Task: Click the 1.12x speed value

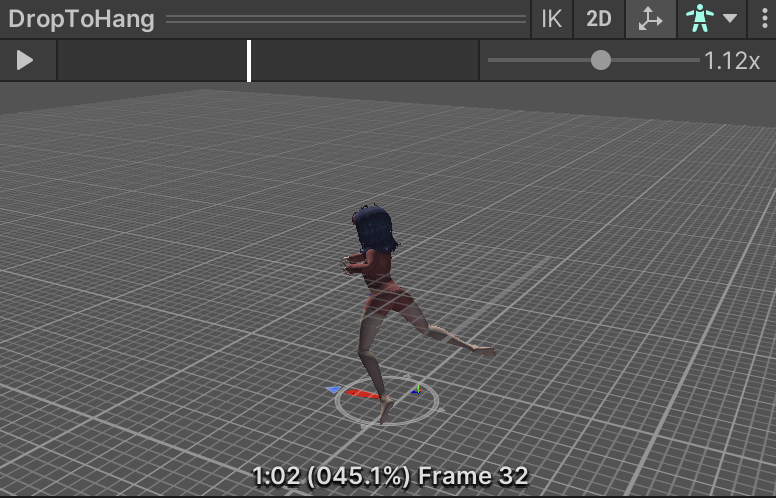Action: [731, 61]
